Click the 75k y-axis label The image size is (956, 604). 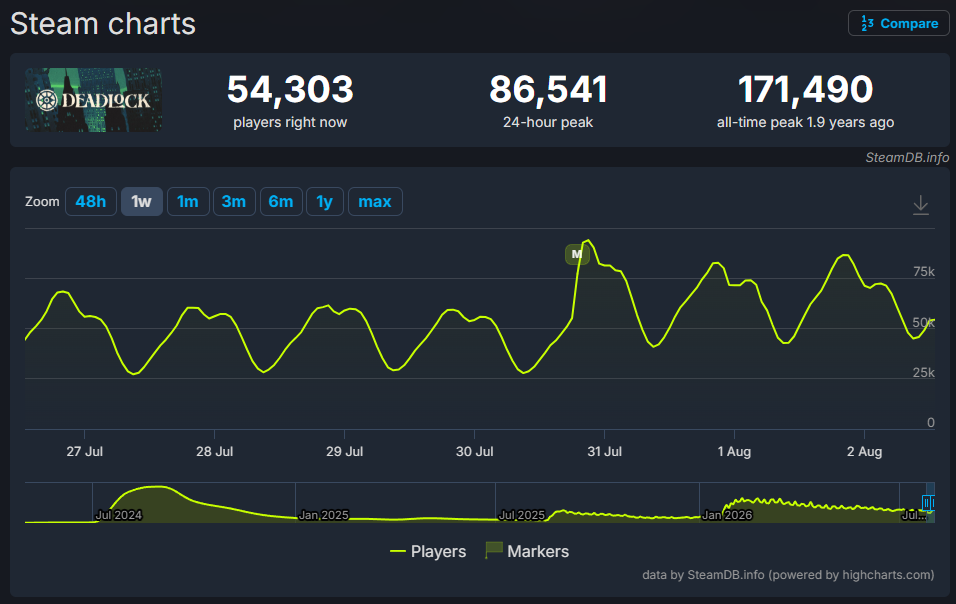click(x=924, y=272)
